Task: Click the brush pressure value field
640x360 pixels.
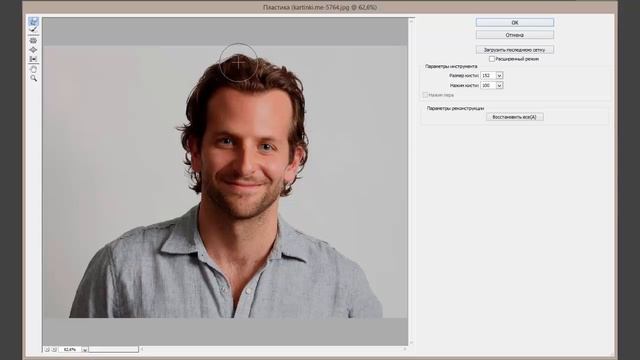Action: click(488, 85)
